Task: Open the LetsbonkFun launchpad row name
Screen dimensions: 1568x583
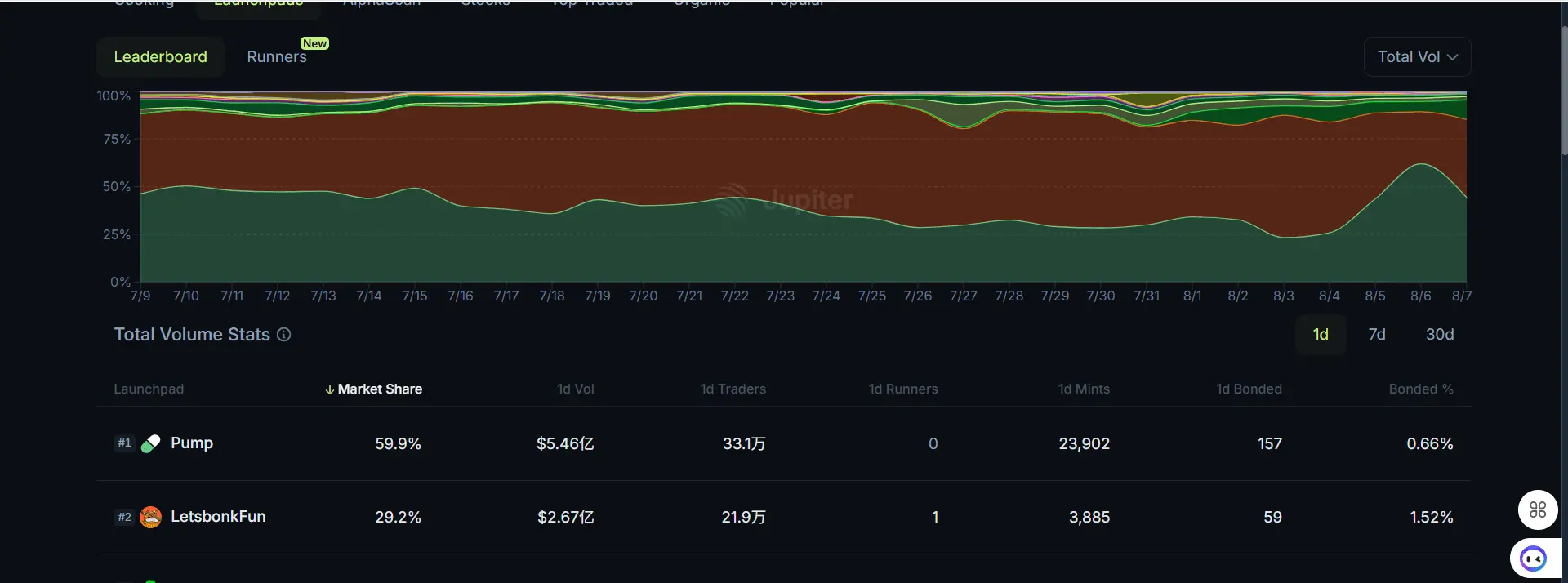Action: [218, 516]
